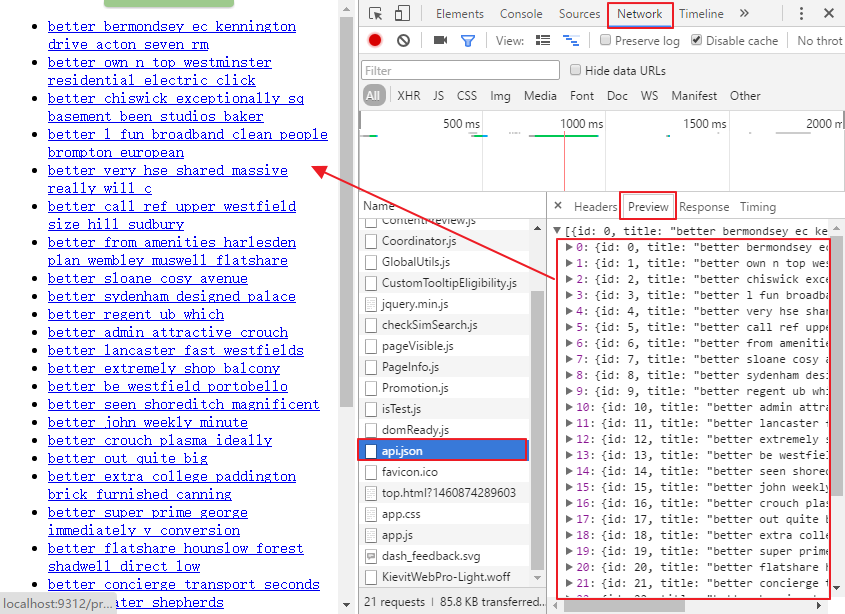This screenshot has height=614, width=845.
Task: Filter requests by CSS
Action: [x=467, y=96]
